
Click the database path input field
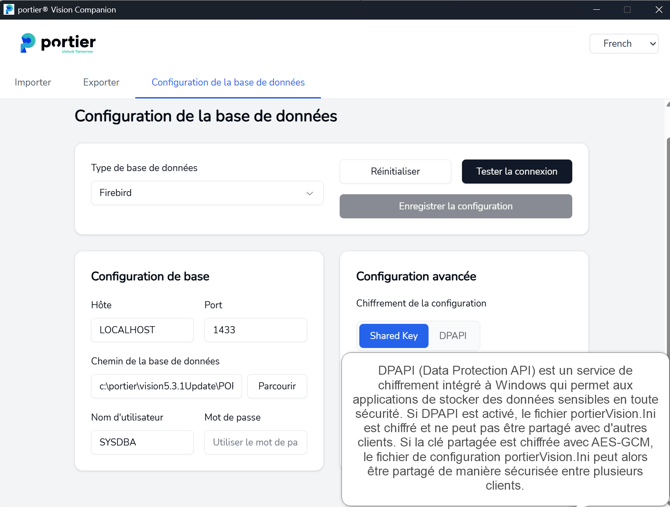pos(166,386)
